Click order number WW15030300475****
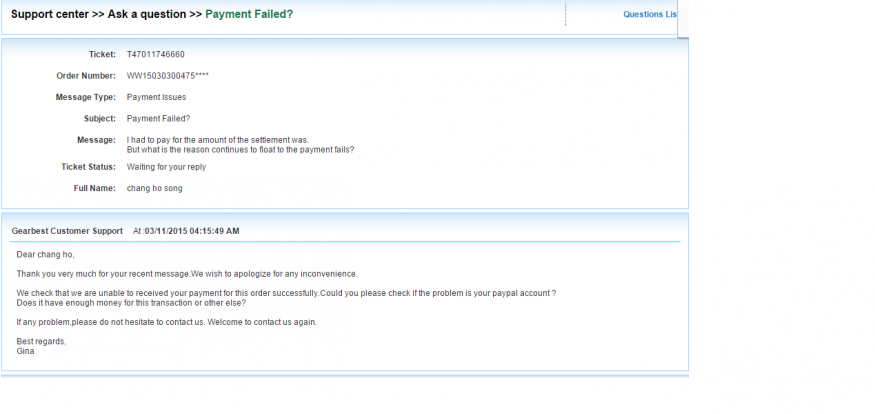The image size is (875, 414). [167, 76]
